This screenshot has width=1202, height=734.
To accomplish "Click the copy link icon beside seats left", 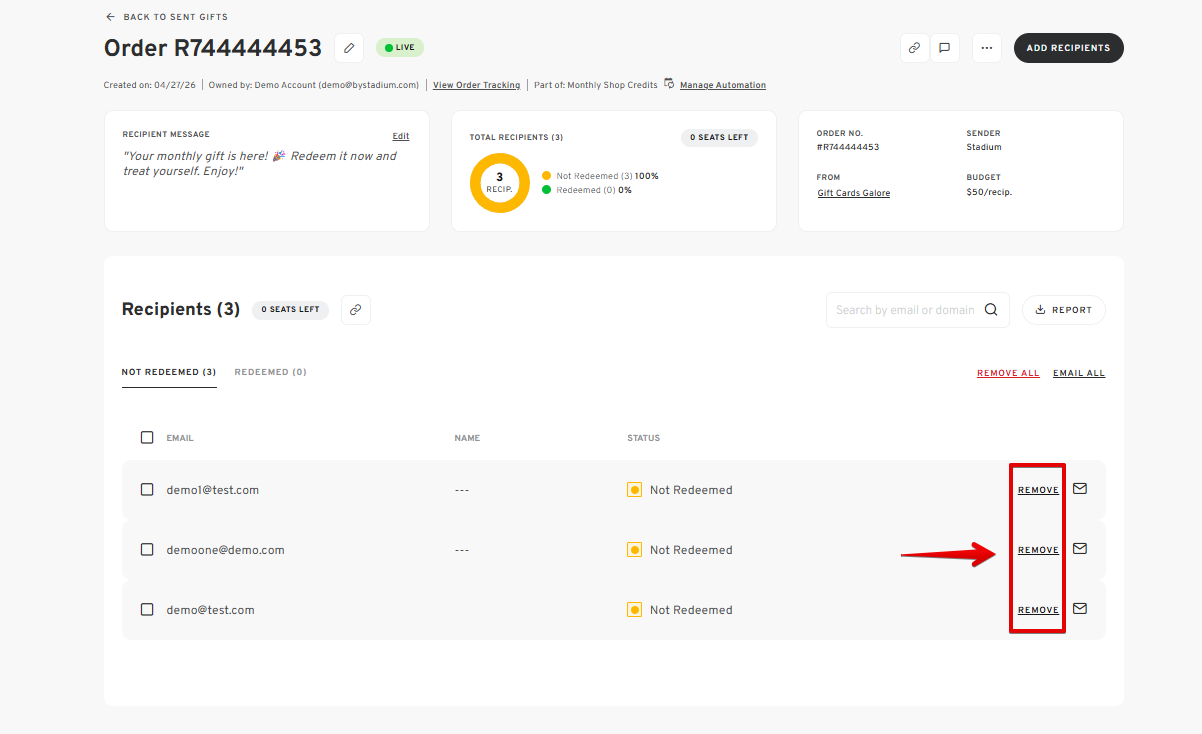I will pos(356,310).
